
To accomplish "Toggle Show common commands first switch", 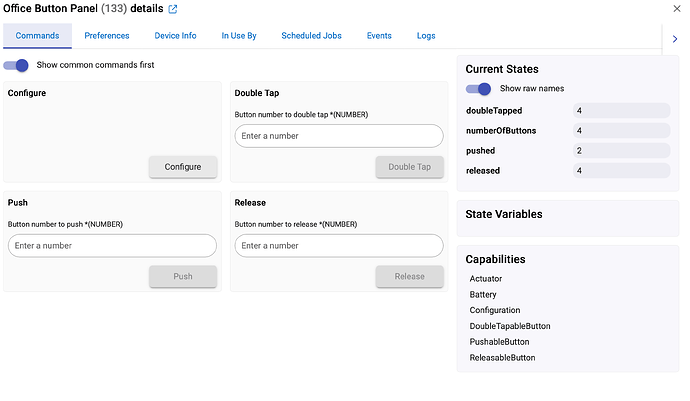I will tap(16, 65).
